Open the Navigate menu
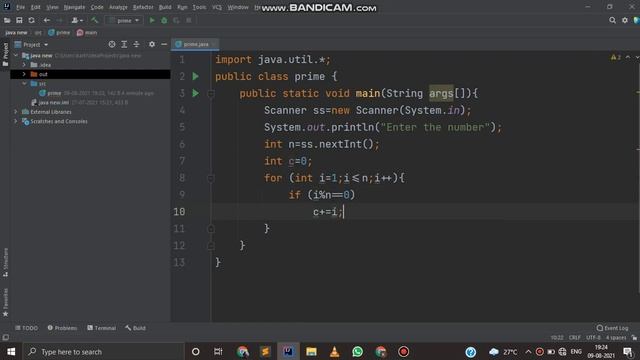 pyautogui.click(x=74, y=7)
